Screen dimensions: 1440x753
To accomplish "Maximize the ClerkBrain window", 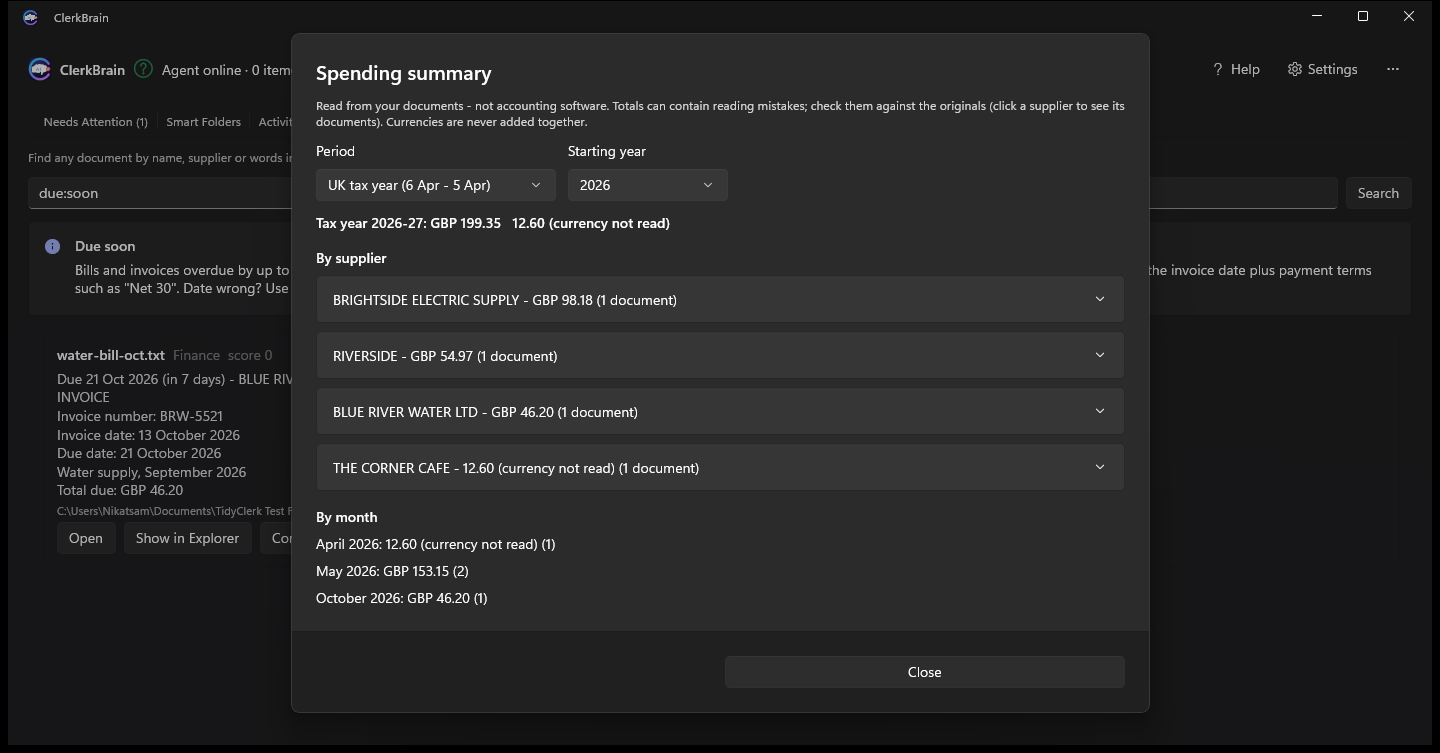I will (x=1363, y=17).
